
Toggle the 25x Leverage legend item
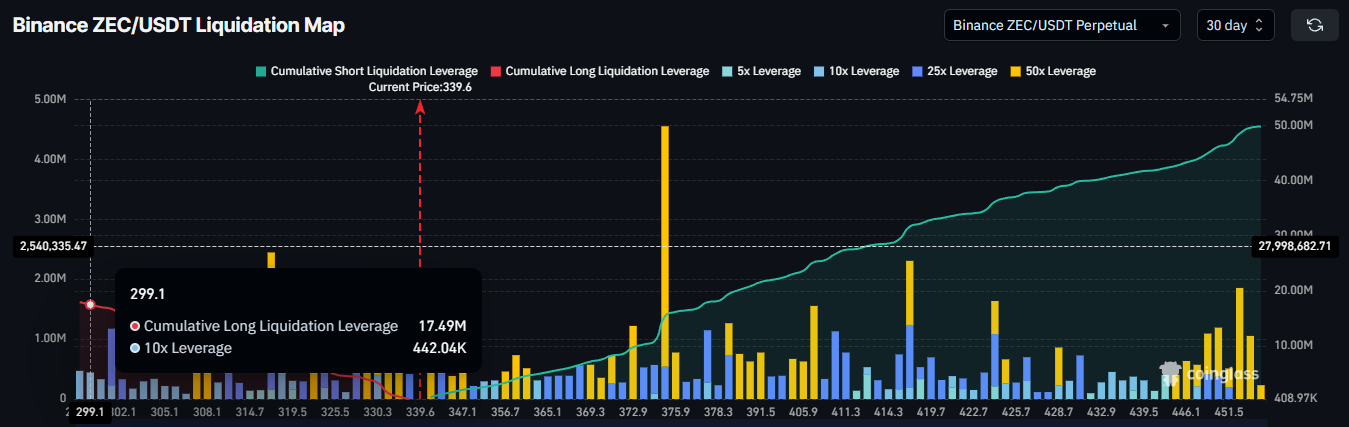[955, 71]
